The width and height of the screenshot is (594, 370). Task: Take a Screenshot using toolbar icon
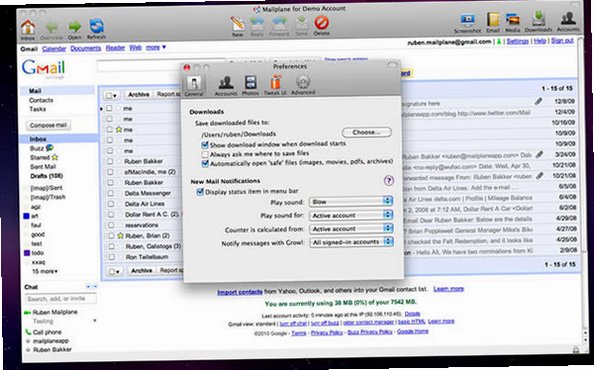467,22
